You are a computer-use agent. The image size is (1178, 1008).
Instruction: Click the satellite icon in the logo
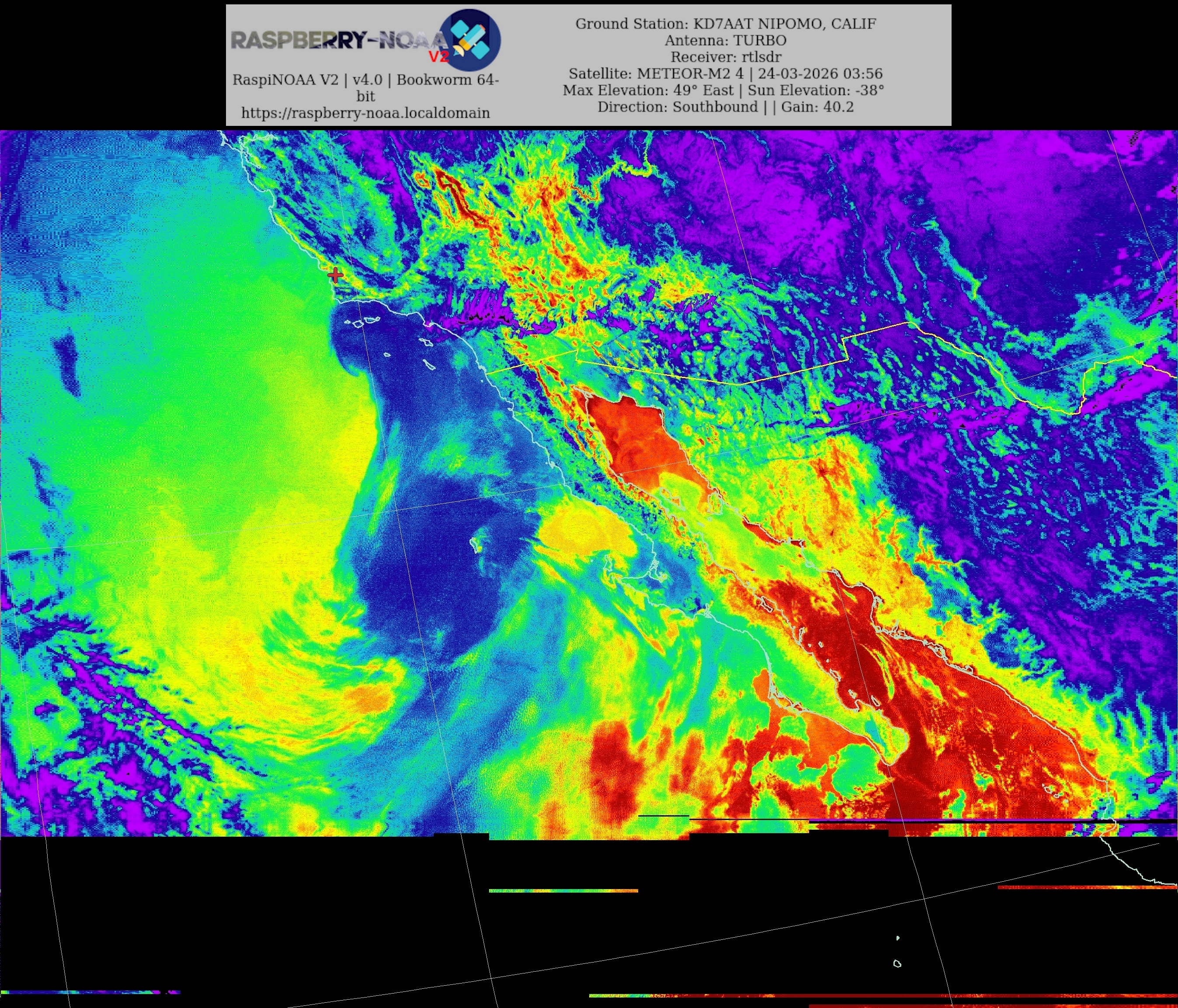pos(471,40)
